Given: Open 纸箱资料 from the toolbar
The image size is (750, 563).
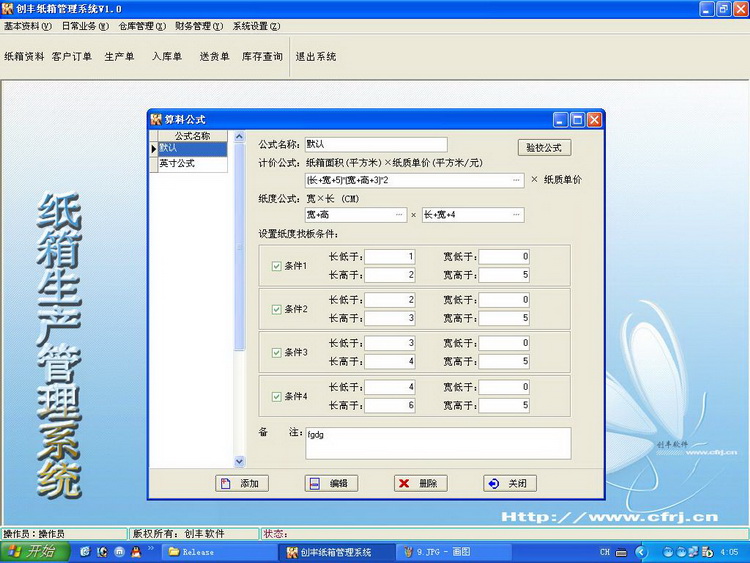Looking at the screenshot, I should pyautogui.click(x=24, y=57).
